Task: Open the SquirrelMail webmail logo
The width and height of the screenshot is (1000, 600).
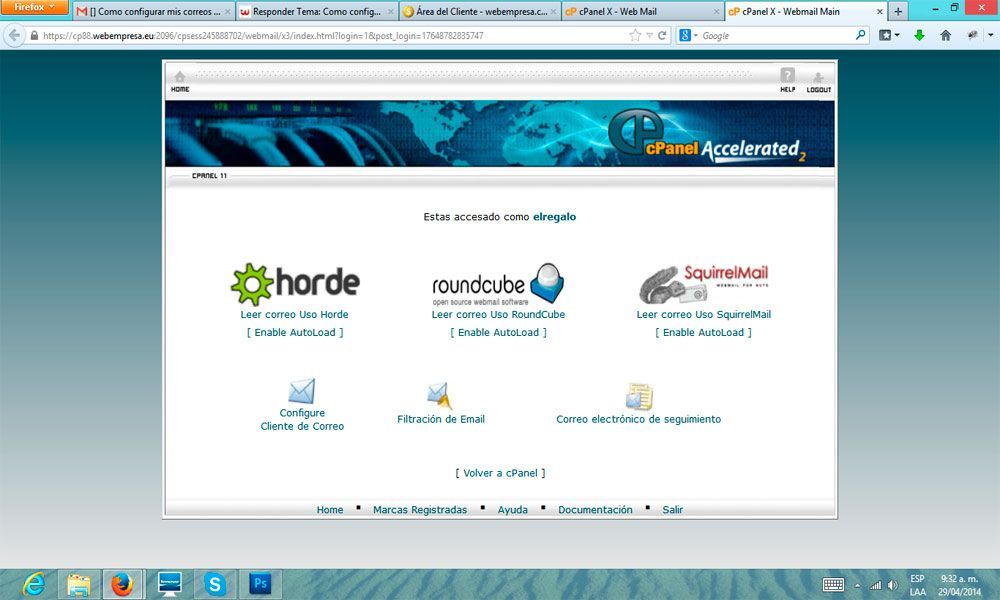Action: 703,284
